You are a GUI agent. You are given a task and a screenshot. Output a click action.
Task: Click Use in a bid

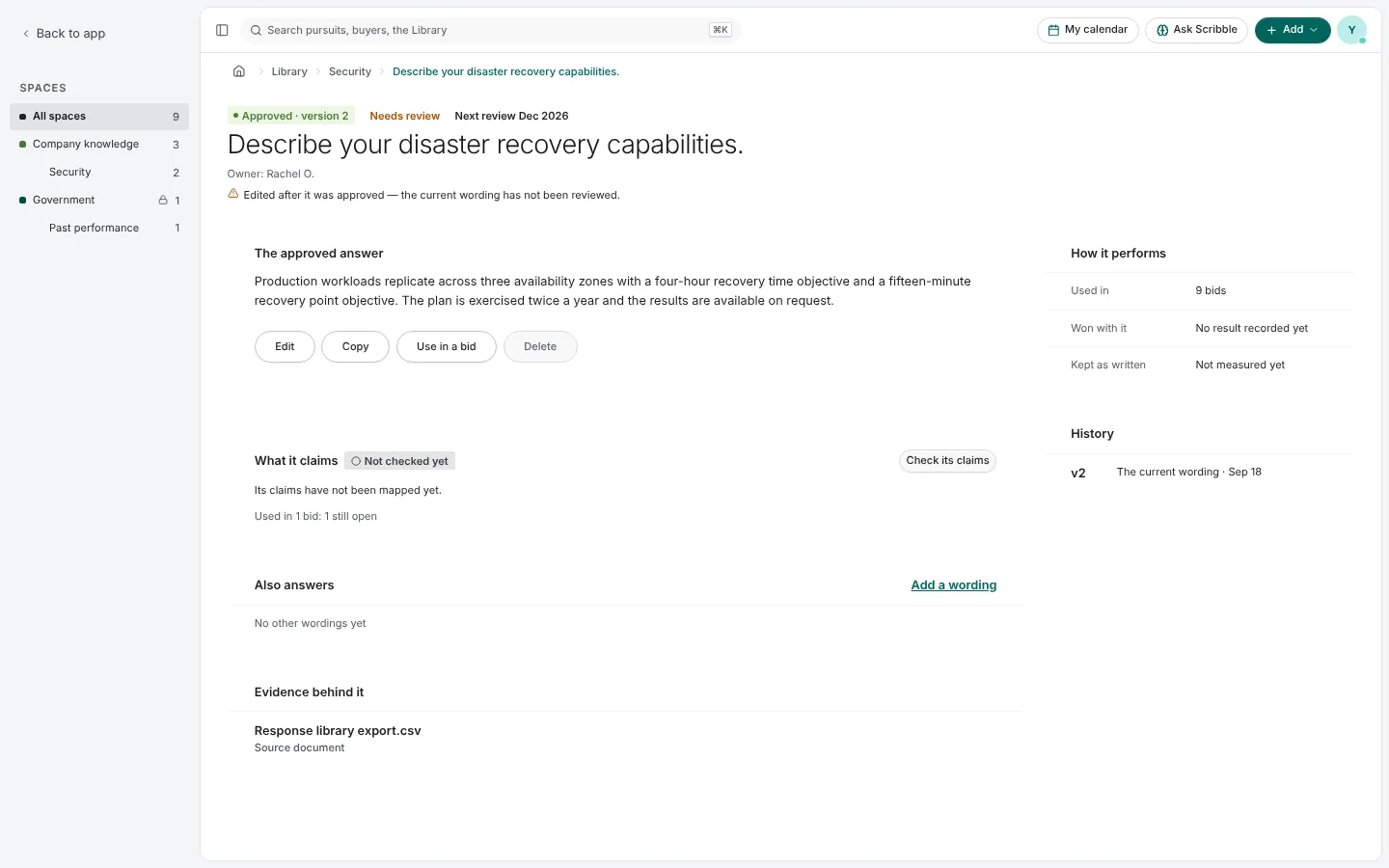(447, 347)
